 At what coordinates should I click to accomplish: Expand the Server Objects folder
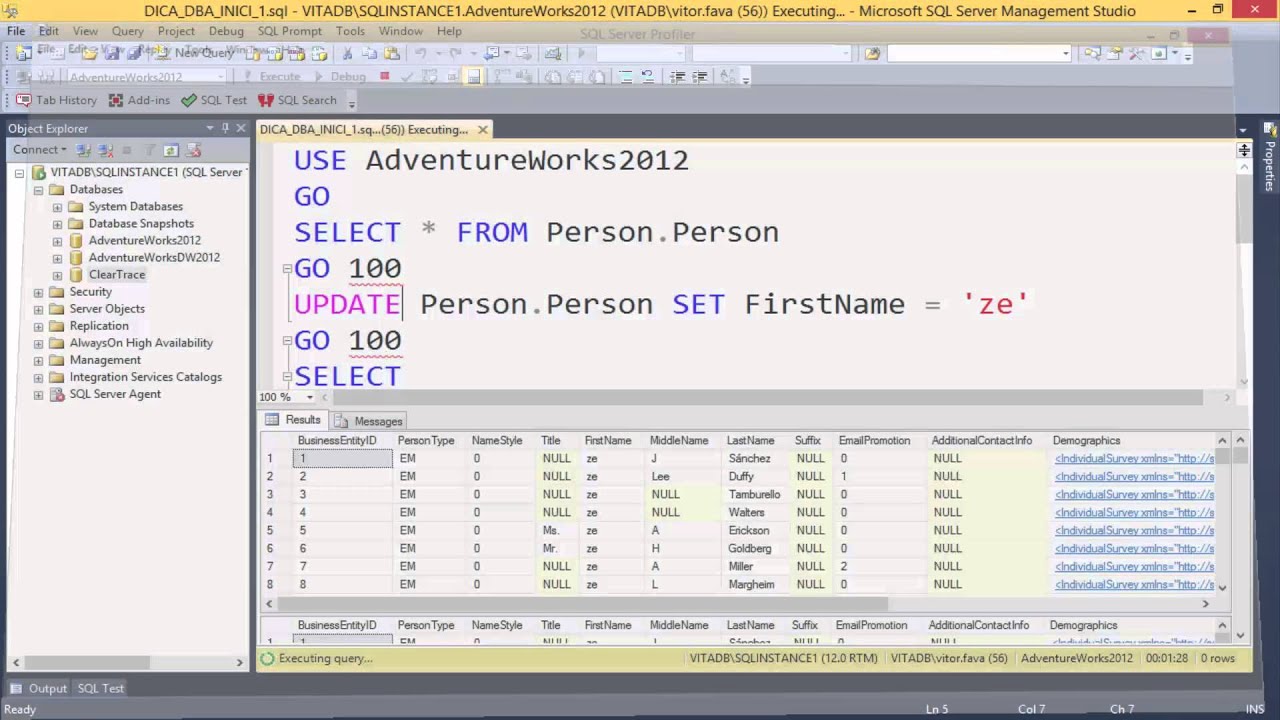click(38, 309)
